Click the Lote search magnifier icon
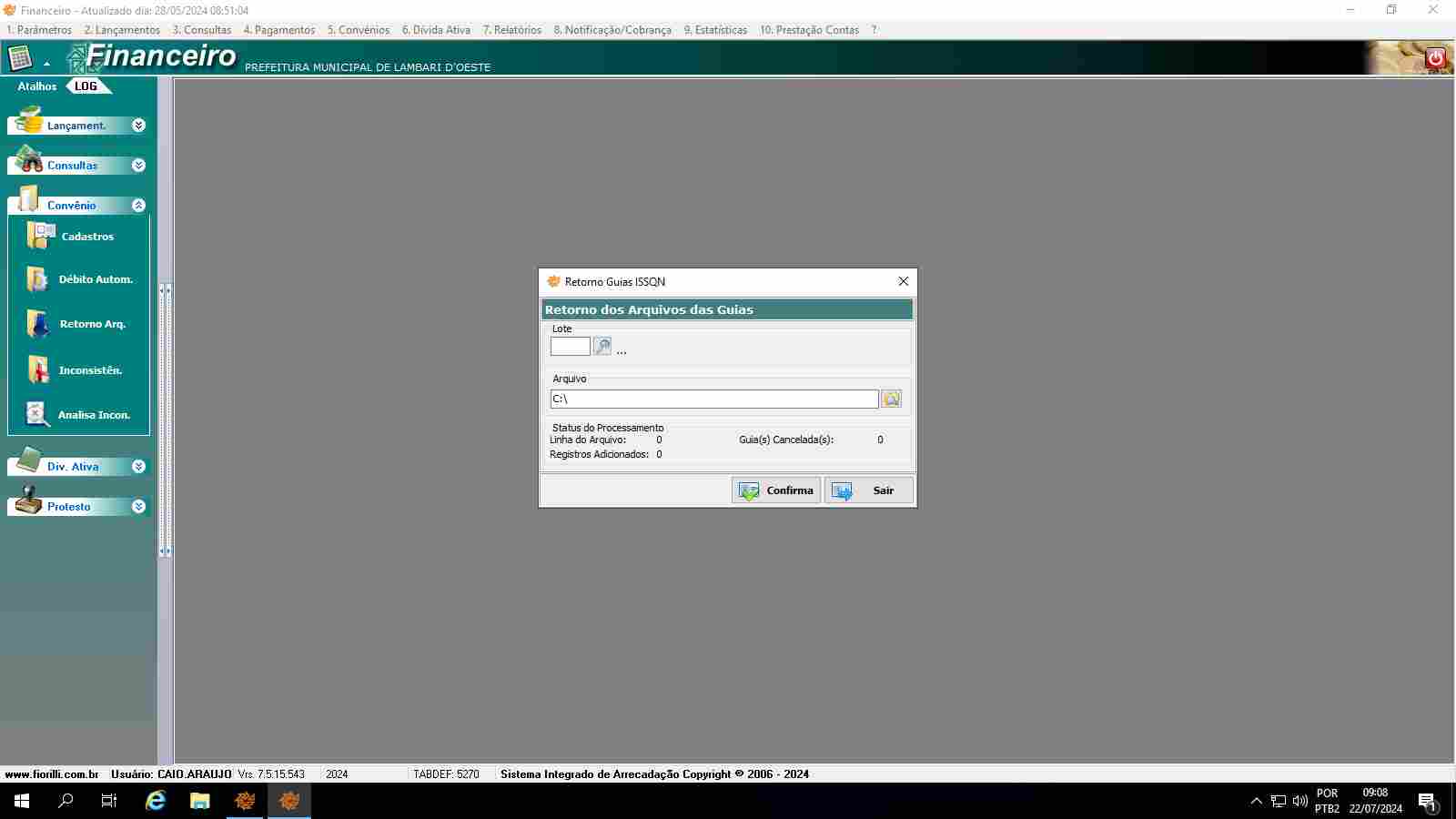The width and height of the screenshot is (1456, 819). 602,347
